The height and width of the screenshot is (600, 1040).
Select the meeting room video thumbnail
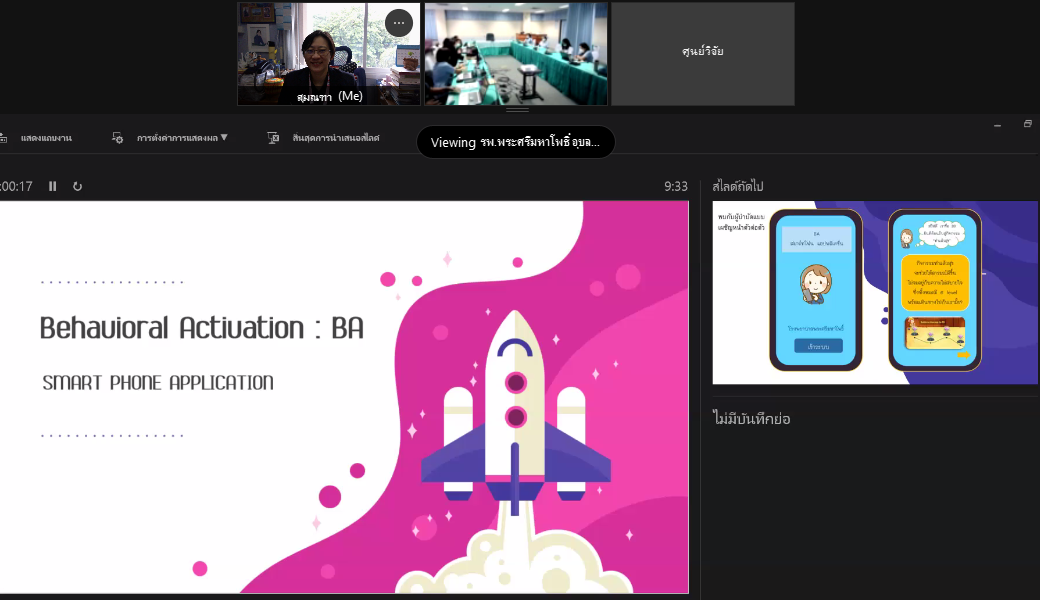515,54
